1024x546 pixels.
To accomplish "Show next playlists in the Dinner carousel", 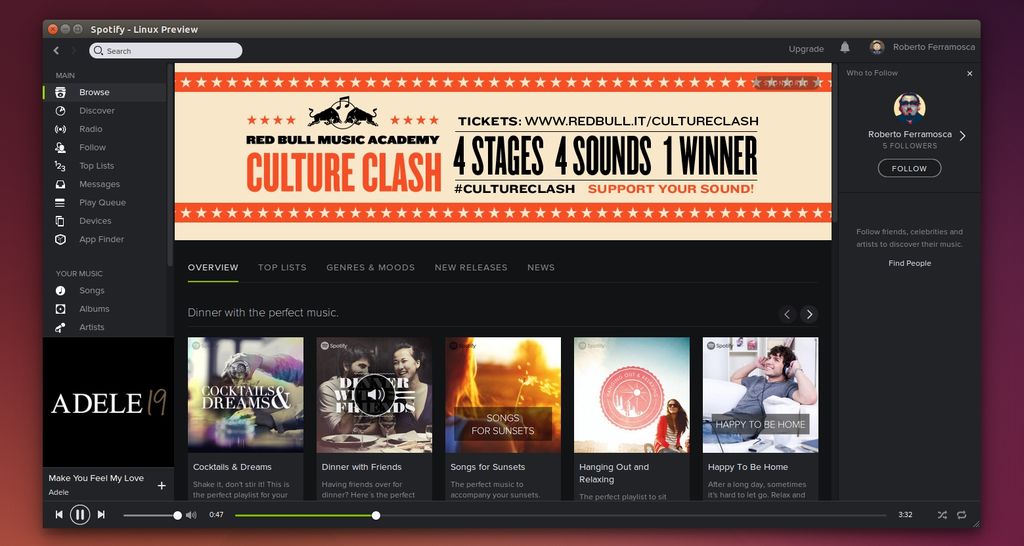I will (x=809, y=314).
